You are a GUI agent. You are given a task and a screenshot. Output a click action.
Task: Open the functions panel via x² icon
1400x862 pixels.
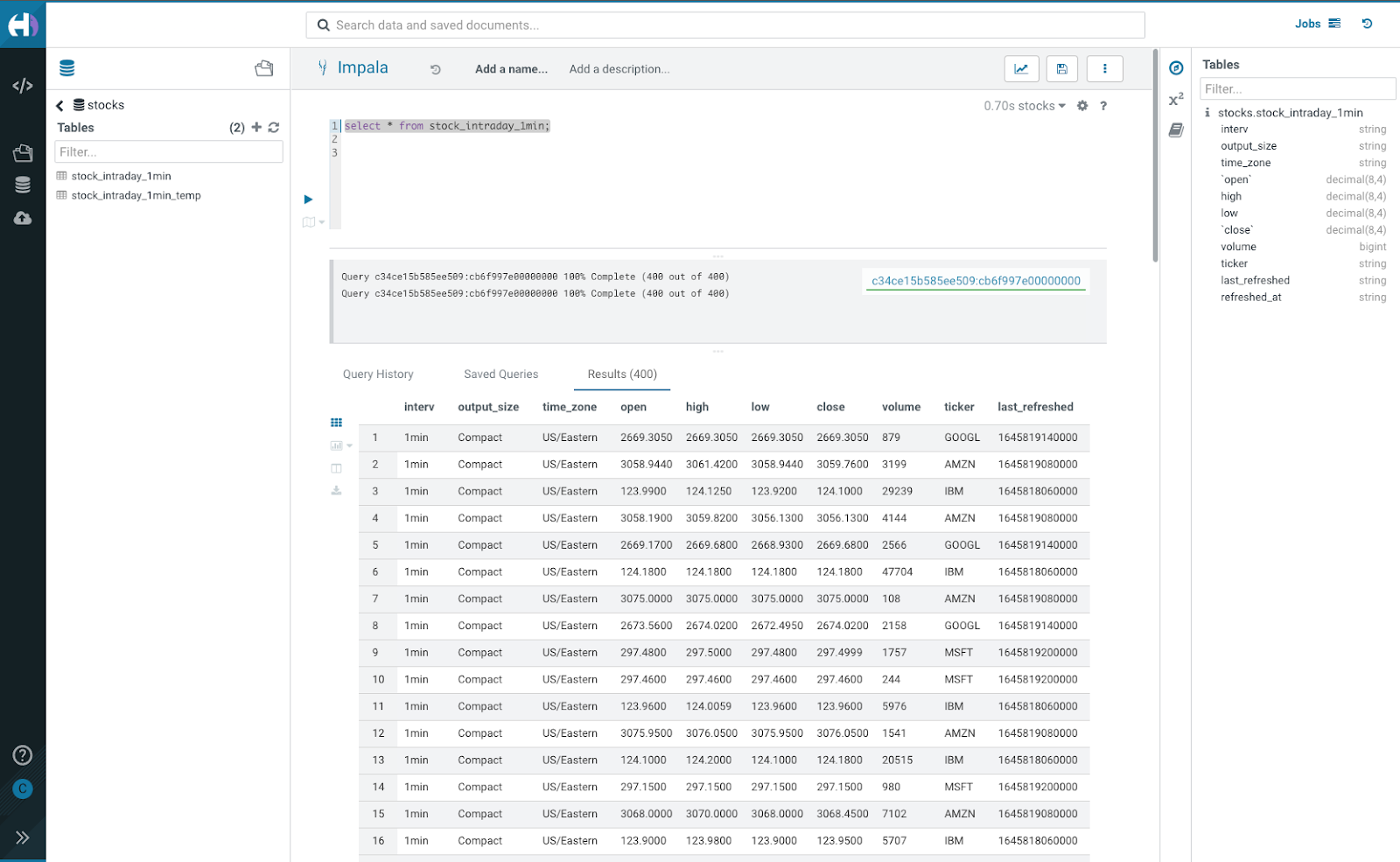(x=1173, y=100)
